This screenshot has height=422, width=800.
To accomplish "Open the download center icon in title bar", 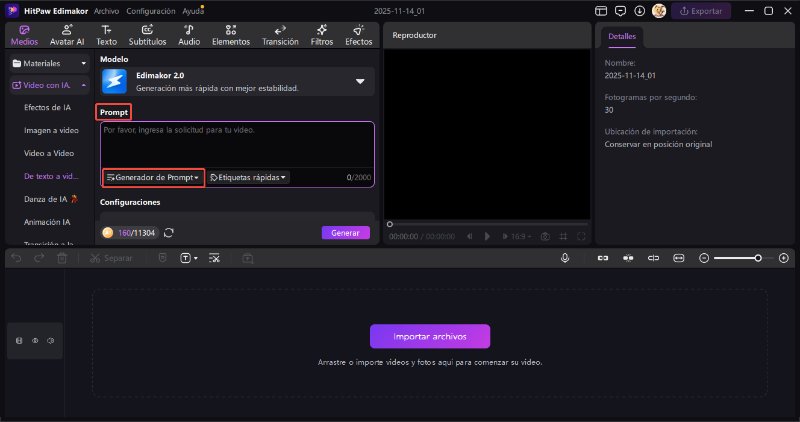I will point(640,11).
